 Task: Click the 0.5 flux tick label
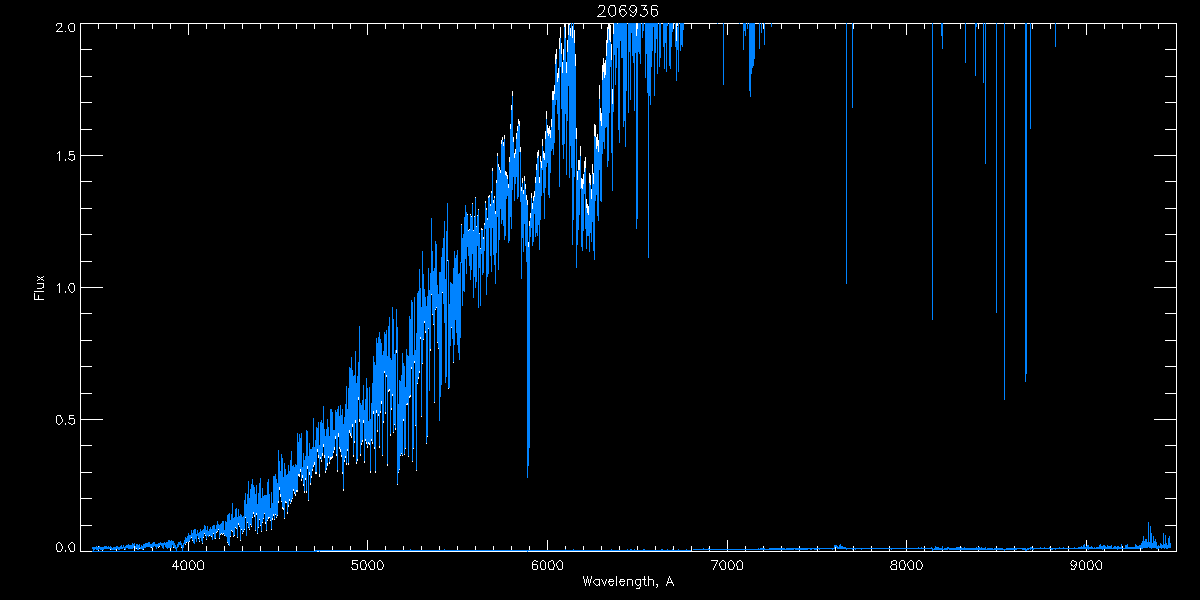[x=63, y=419]
